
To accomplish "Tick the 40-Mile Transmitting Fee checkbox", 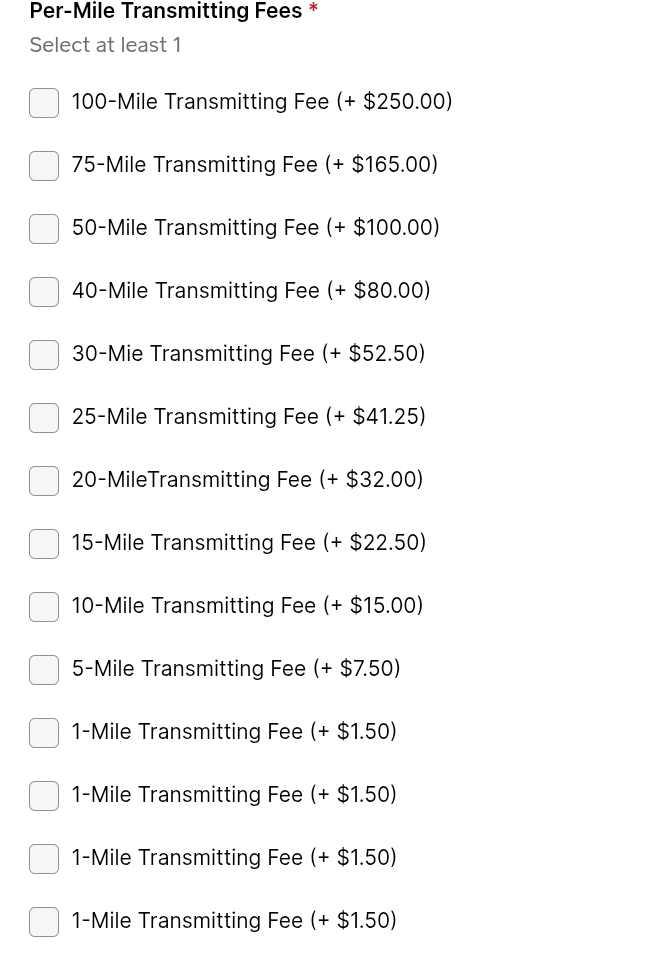I will (x=44, y=292).
